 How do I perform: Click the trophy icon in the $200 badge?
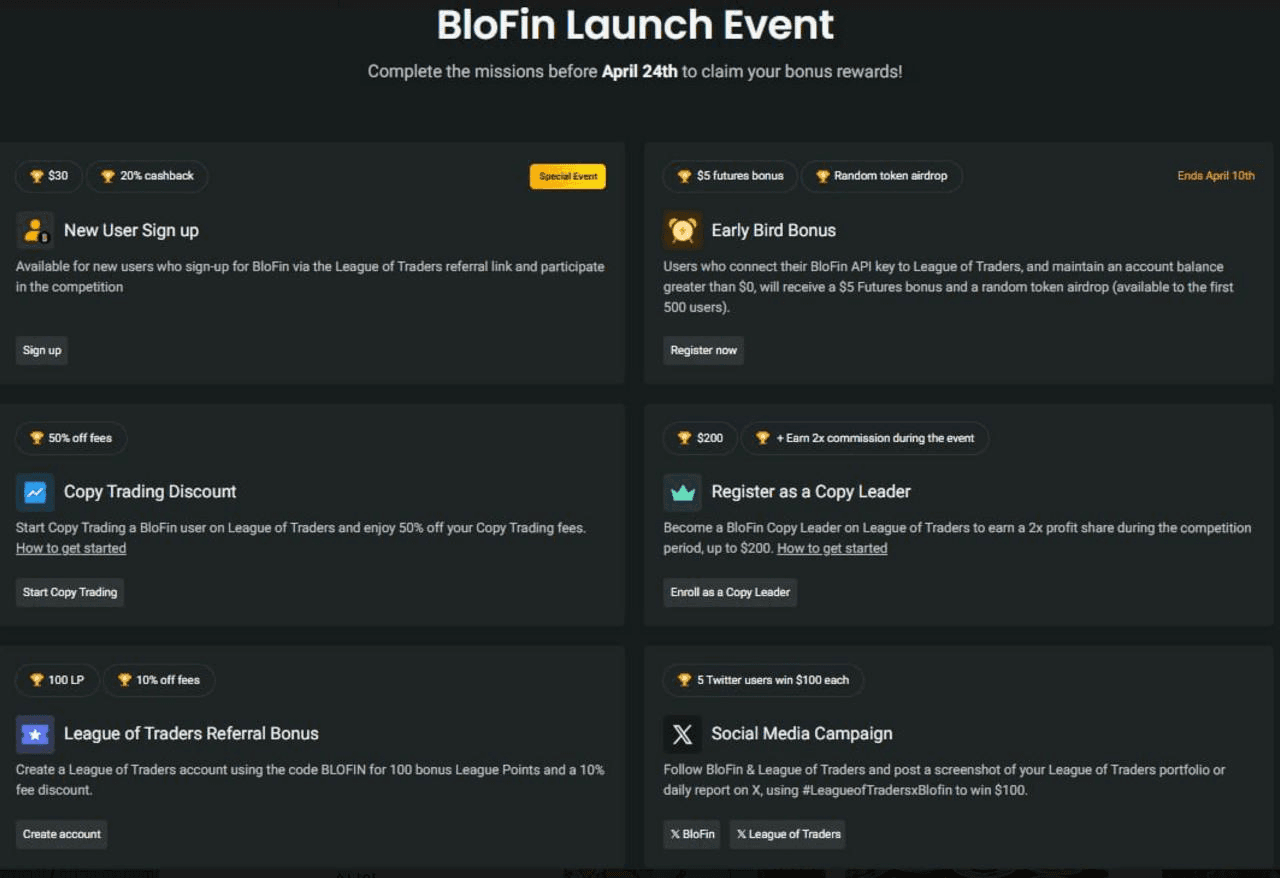685,438
